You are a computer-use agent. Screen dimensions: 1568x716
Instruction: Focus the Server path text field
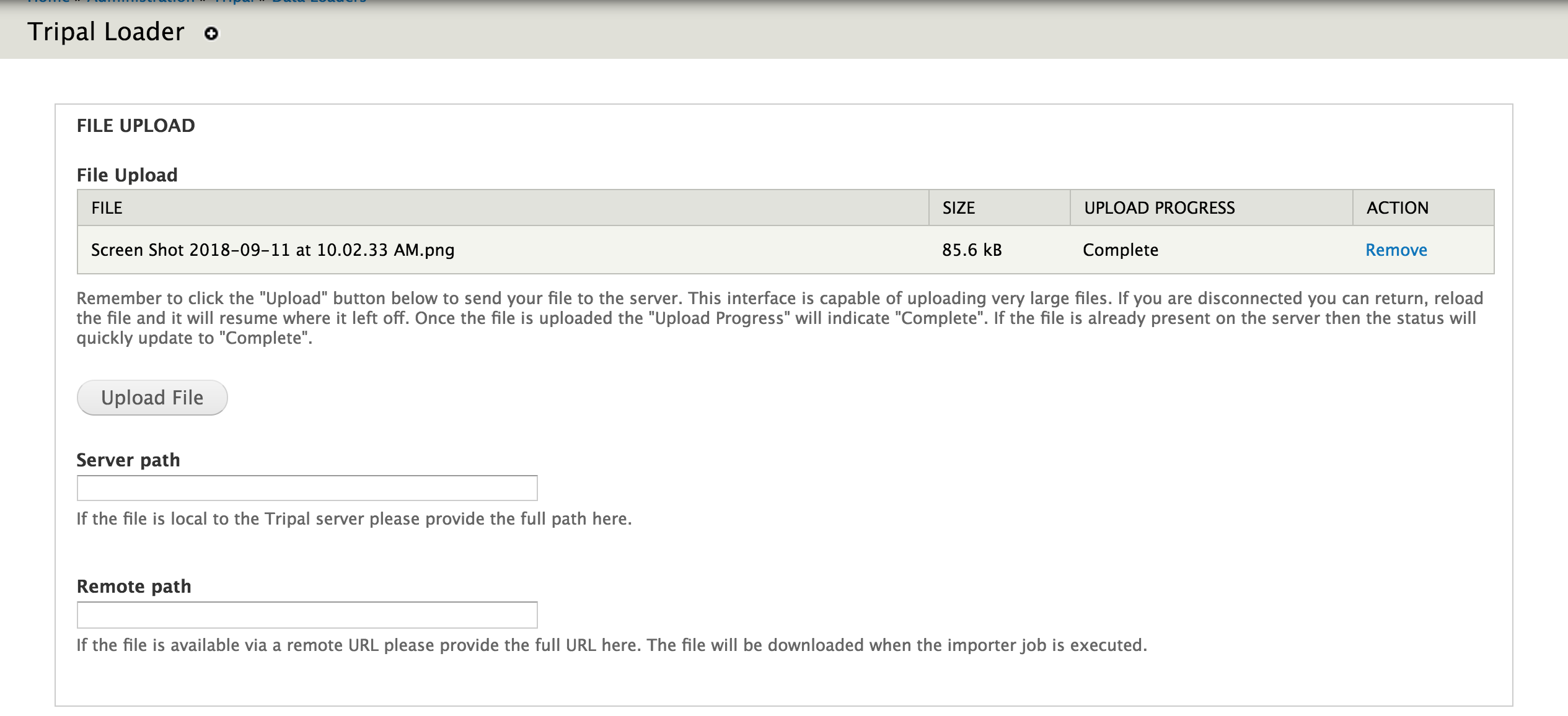[x=307, y=488]
